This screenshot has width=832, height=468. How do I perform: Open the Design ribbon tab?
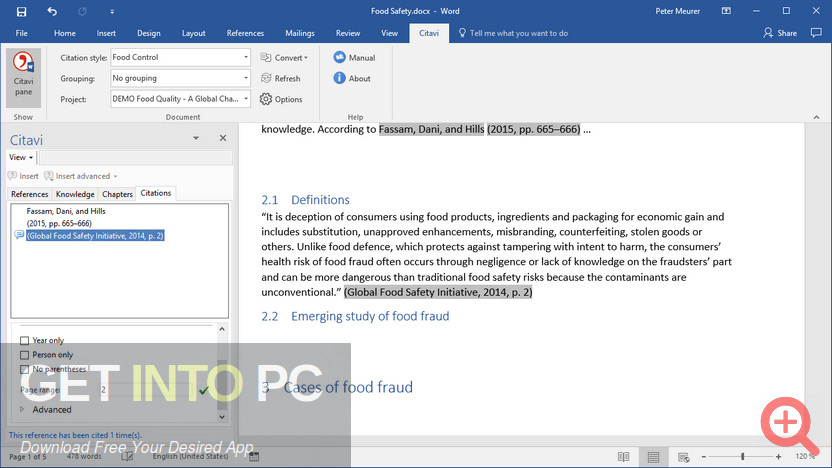pyautogui.click(x=149, y=33)
